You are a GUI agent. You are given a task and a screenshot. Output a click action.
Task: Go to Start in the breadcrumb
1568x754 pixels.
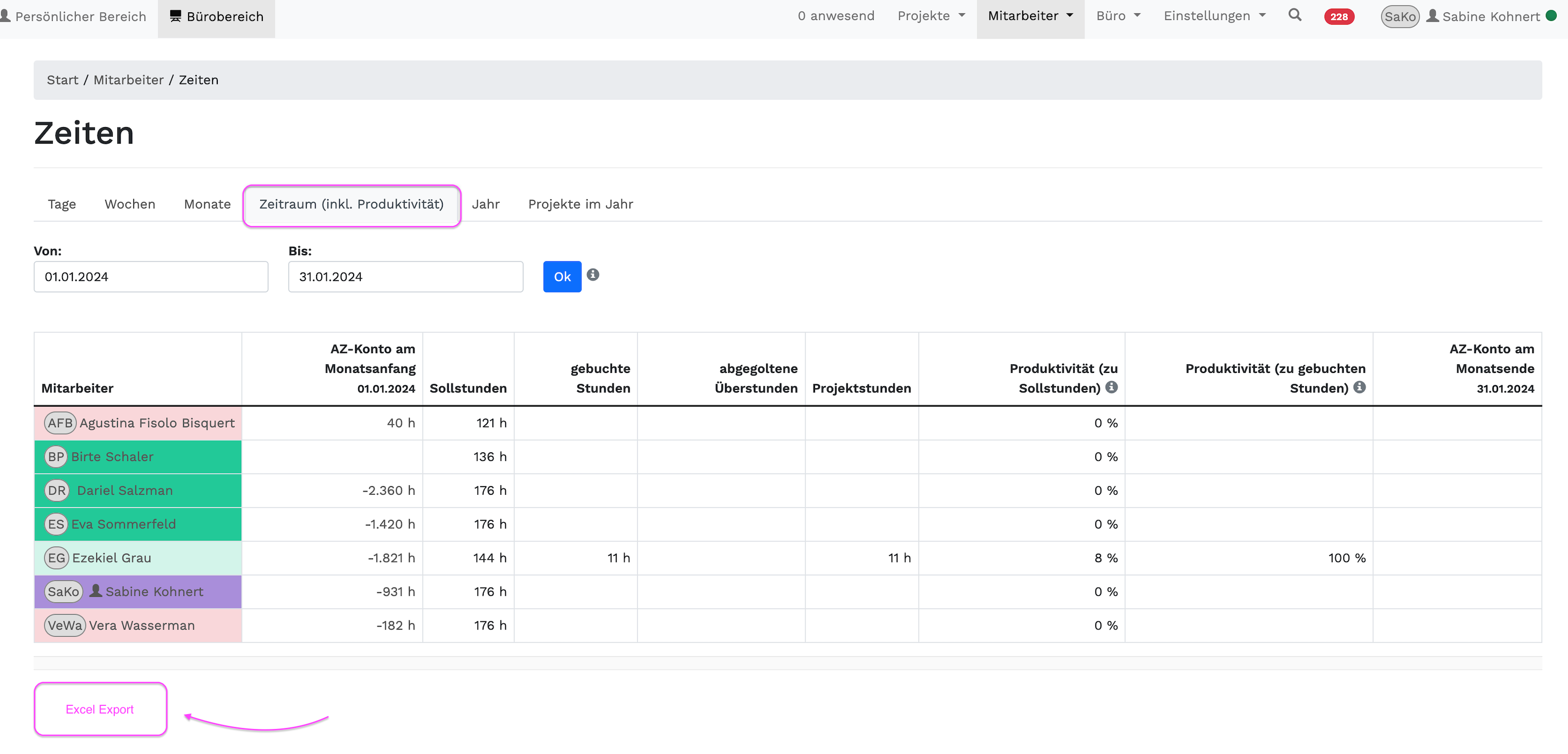(x=63, y=80)
